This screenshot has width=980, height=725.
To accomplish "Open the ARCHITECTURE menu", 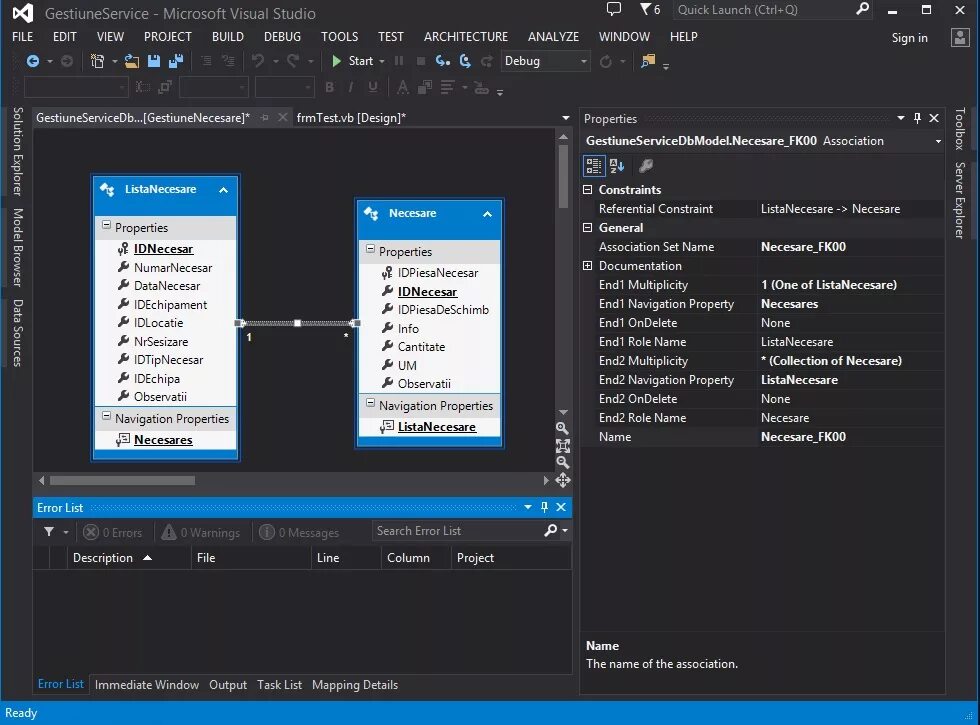I will click(466, 37).
